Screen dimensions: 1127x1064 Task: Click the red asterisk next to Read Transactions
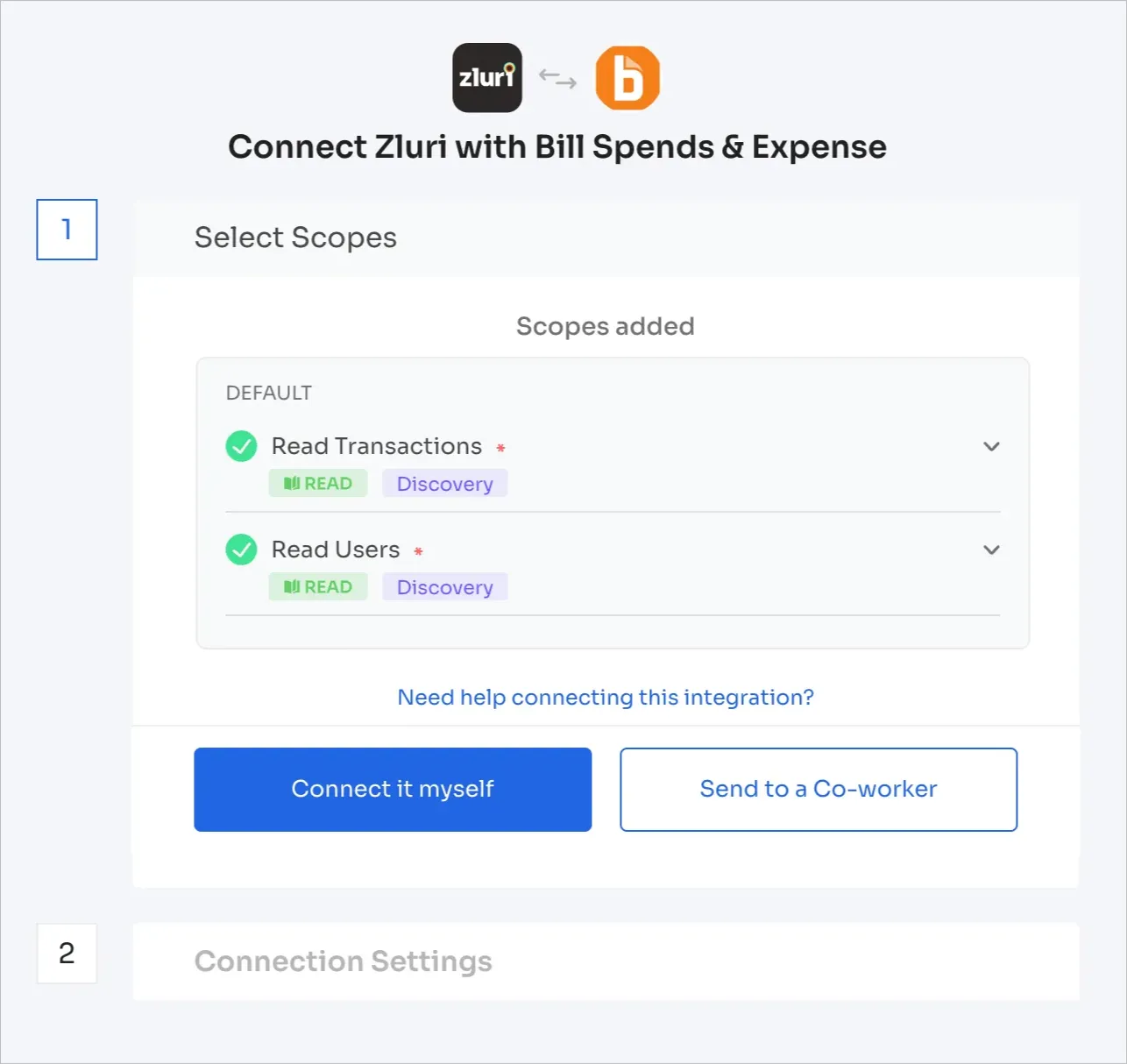coord(500,448)
